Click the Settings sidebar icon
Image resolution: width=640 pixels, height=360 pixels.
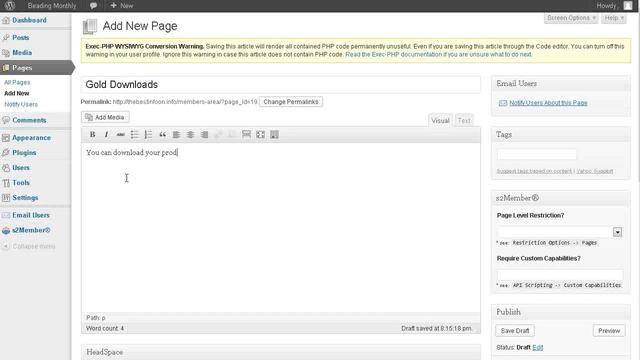(6, 198)
